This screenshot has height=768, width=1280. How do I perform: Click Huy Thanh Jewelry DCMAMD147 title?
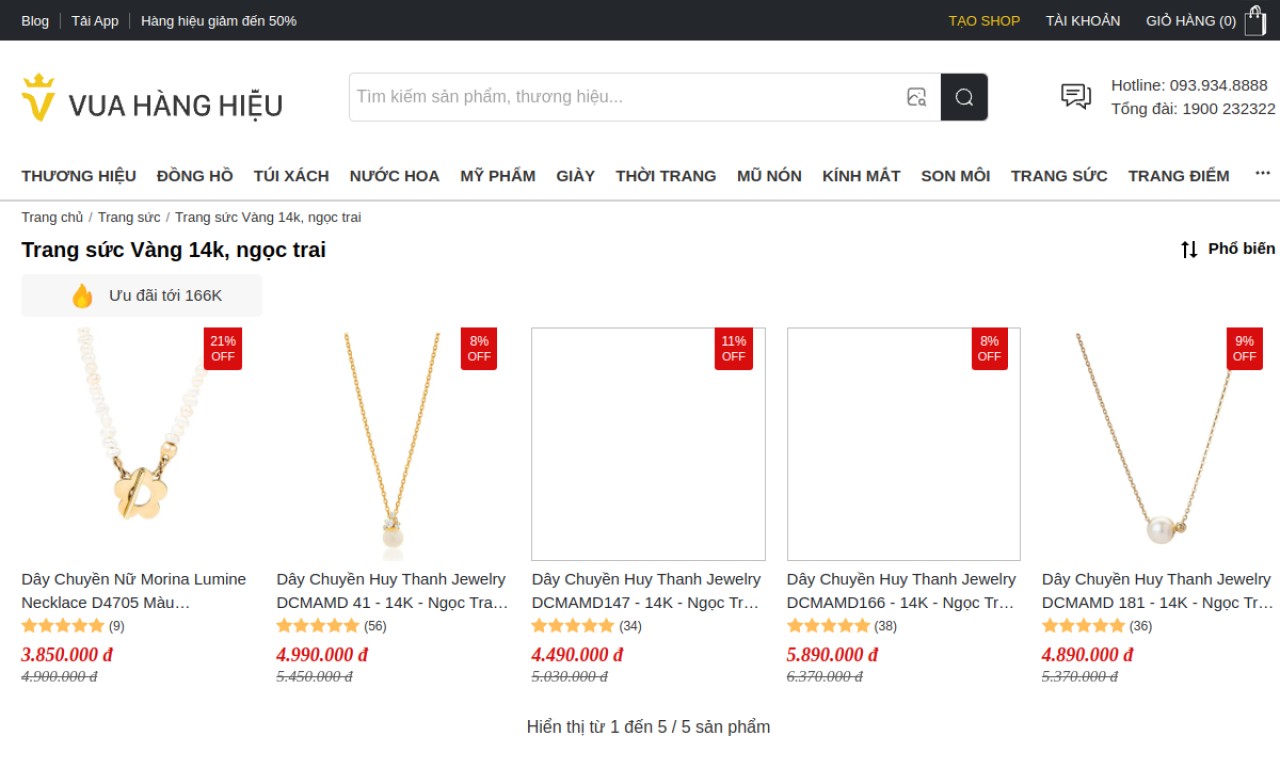coord(647,590)
